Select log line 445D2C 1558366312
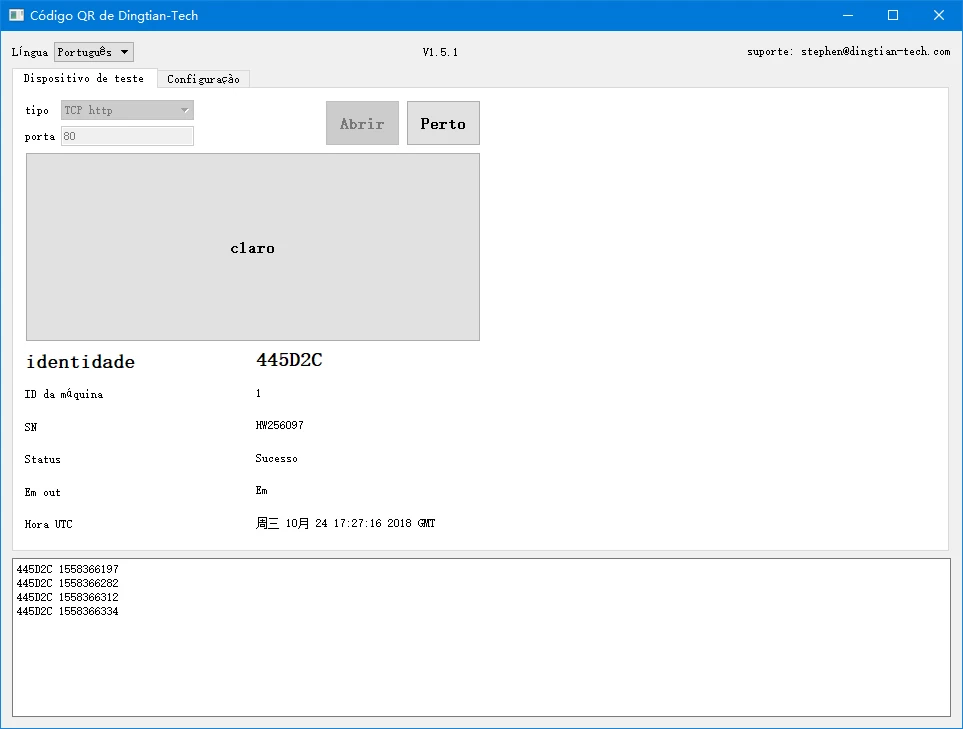 (x=68, y=598)
